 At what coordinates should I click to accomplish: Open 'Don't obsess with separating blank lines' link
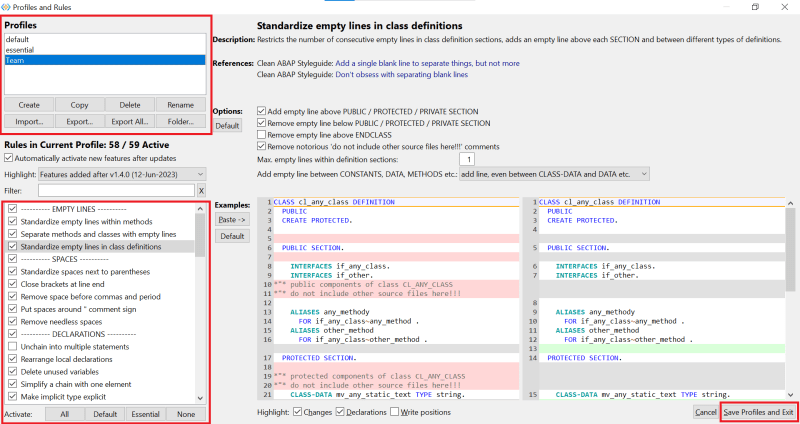coord(402,74)
